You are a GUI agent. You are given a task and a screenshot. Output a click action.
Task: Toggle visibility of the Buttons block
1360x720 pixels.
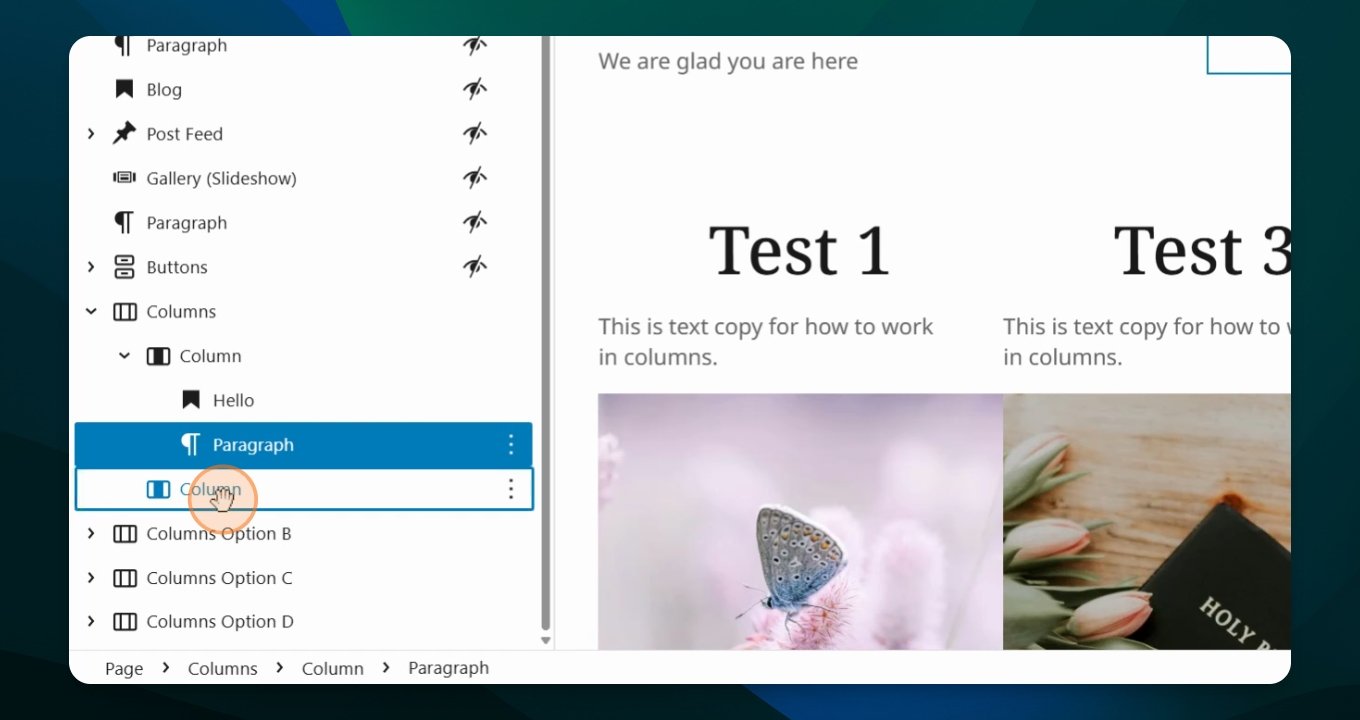point(474,267)
